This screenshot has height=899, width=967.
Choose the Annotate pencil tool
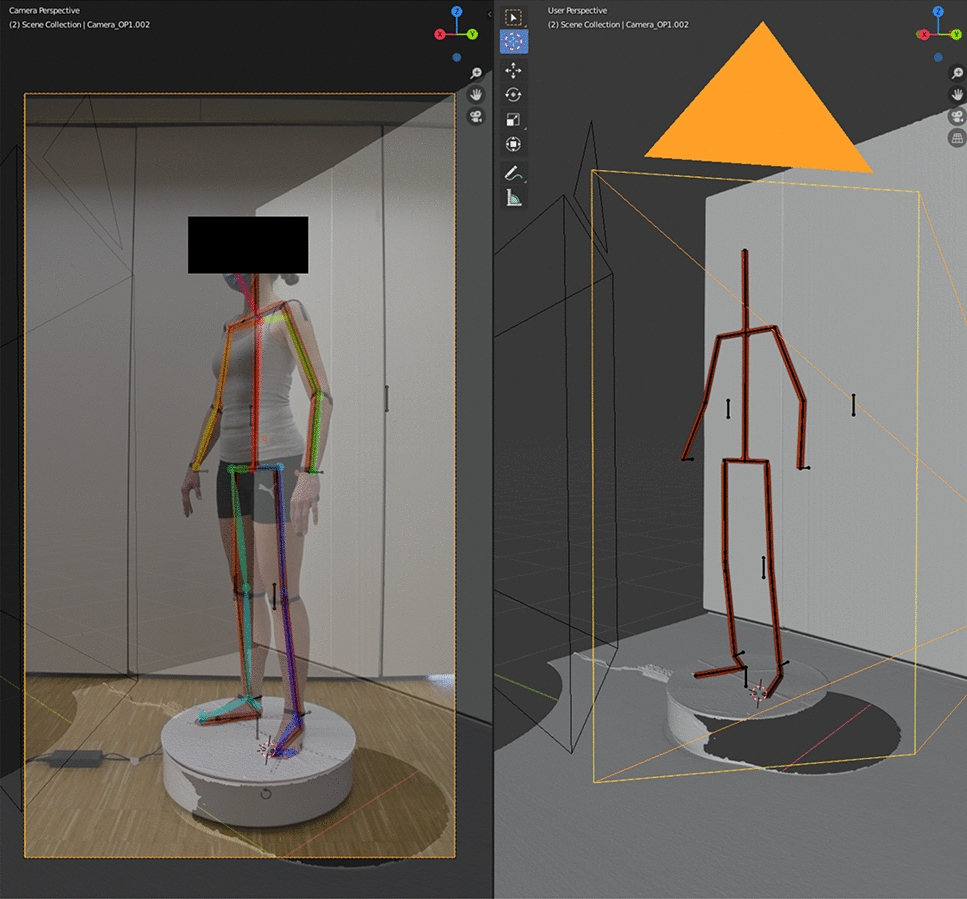tap(513, 173)
